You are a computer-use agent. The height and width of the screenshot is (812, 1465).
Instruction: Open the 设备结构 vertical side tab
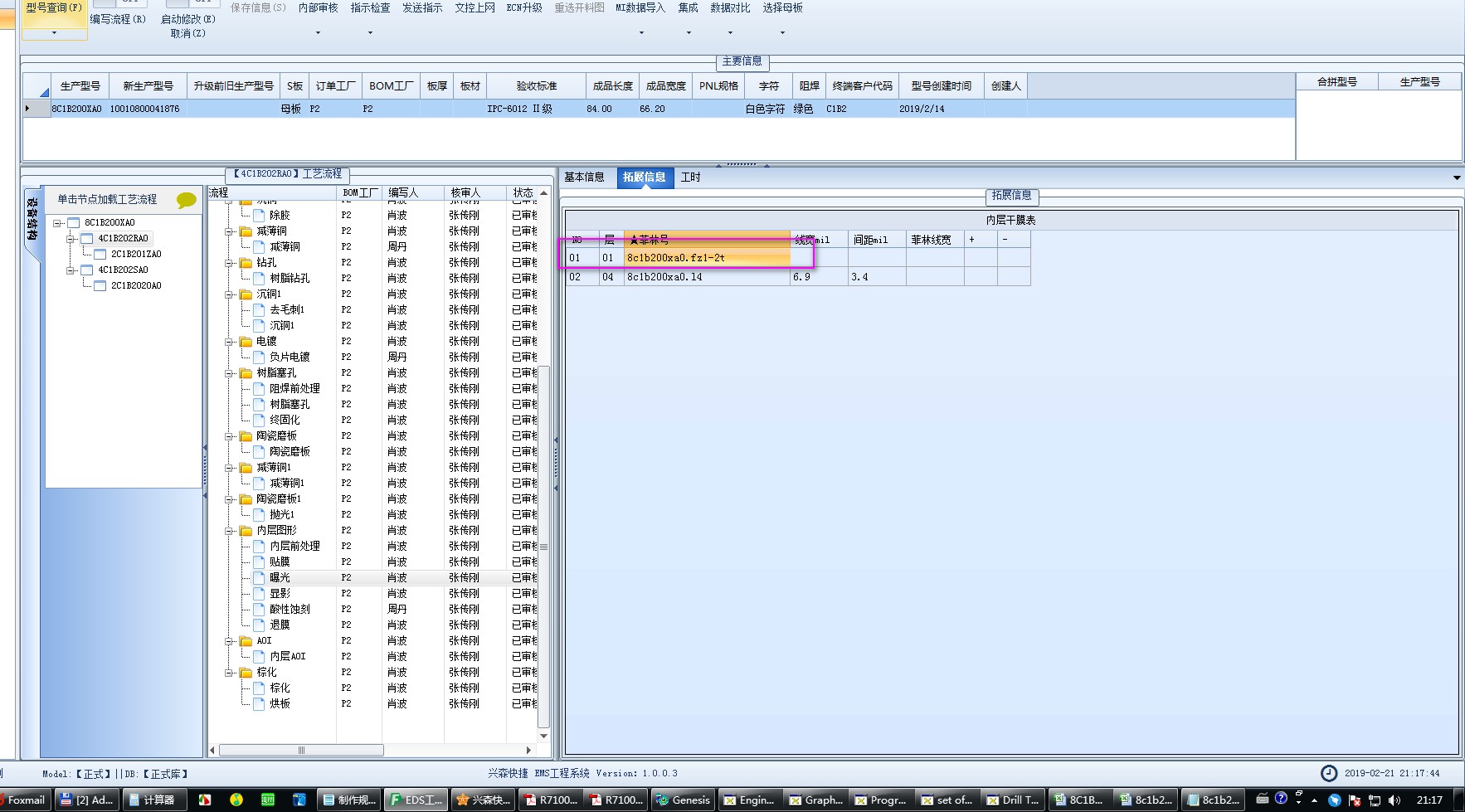click(32, 220)
